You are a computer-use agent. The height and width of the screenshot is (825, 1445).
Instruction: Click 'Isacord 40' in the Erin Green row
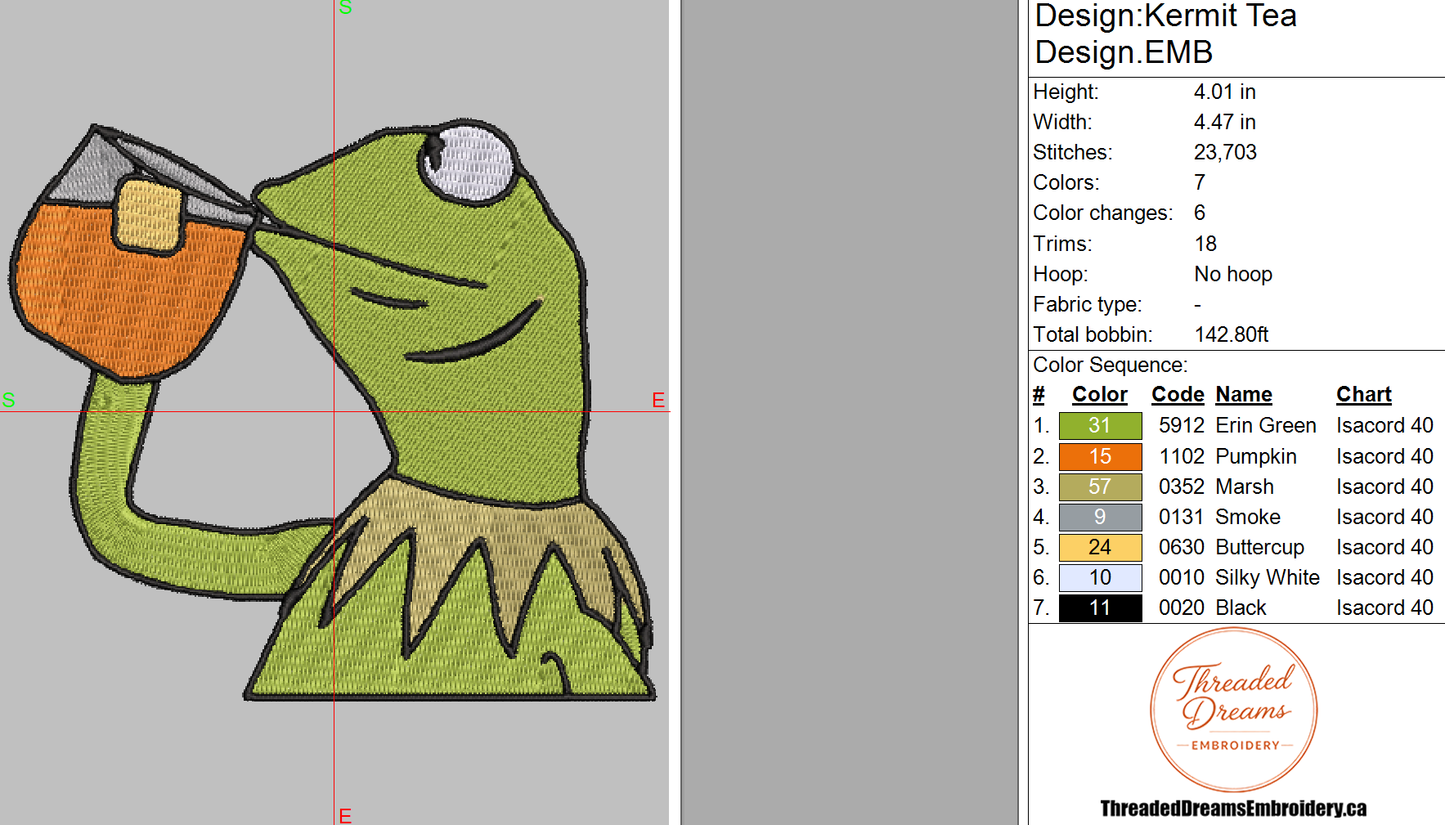(x=1385, y=426)
